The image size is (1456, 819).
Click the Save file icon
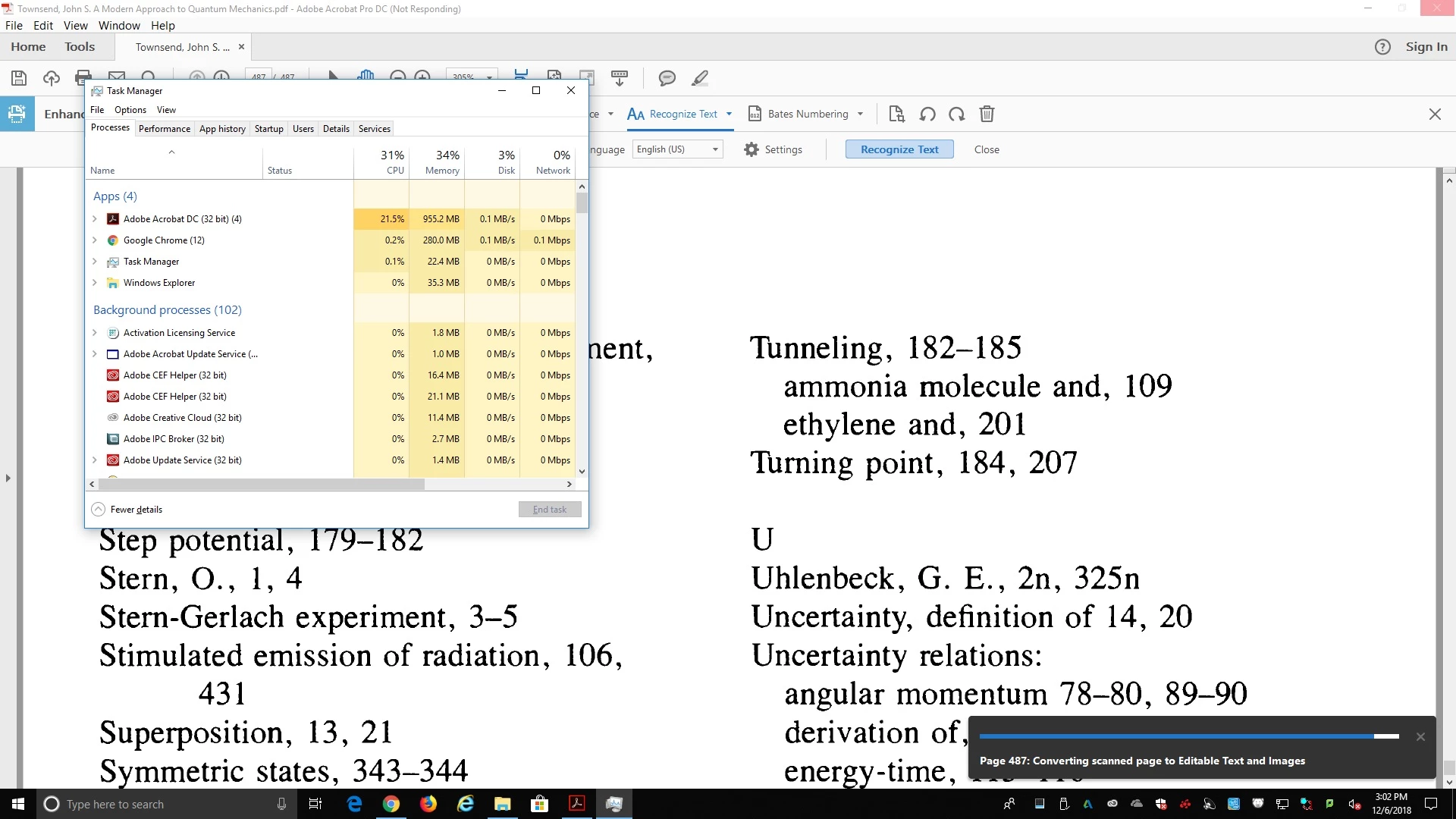point(19,78)
